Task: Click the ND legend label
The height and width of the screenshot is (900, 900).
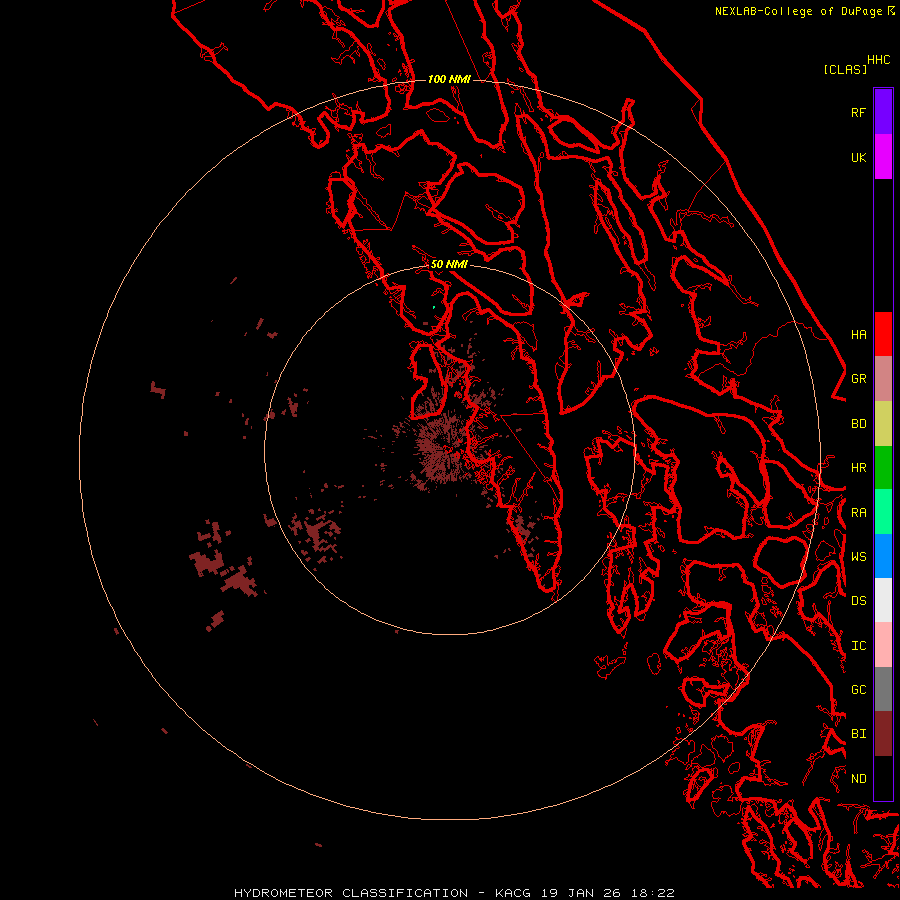Action: 858,778
